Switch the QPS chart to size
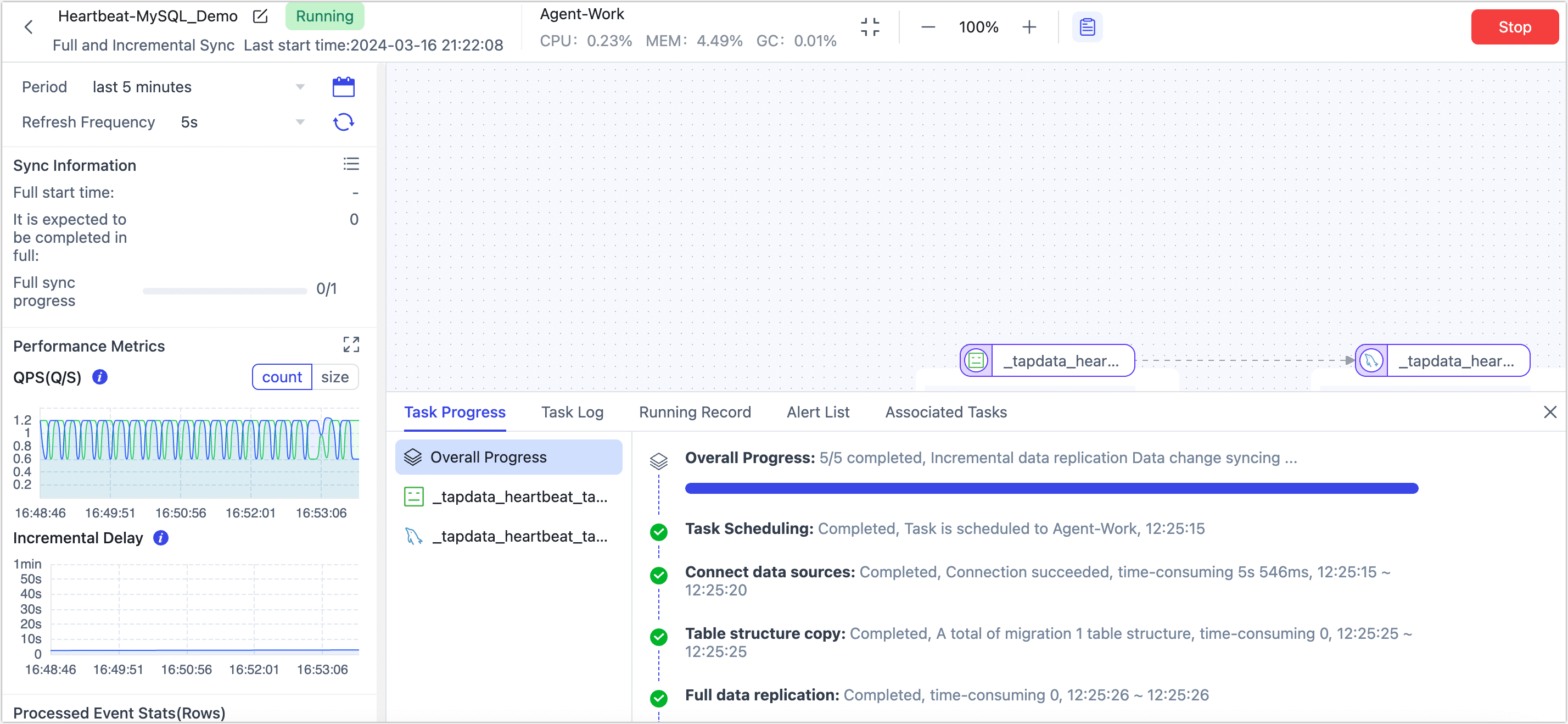 coord(335,377)
